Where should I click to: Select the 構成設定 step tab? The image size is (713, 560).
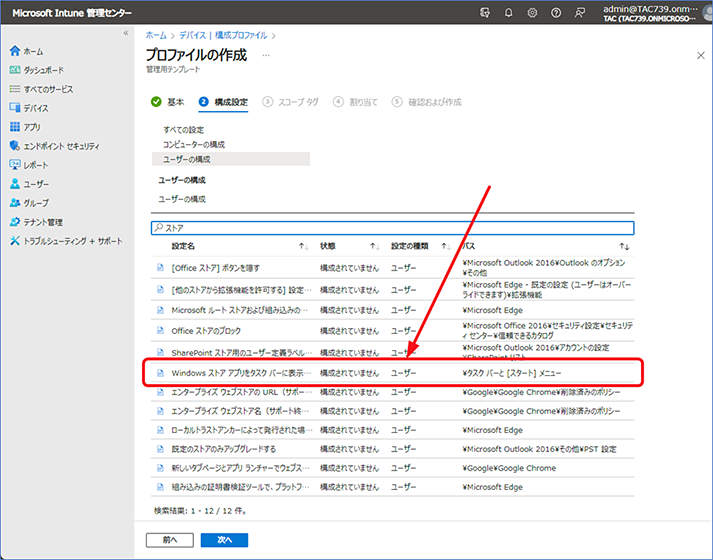223,102
